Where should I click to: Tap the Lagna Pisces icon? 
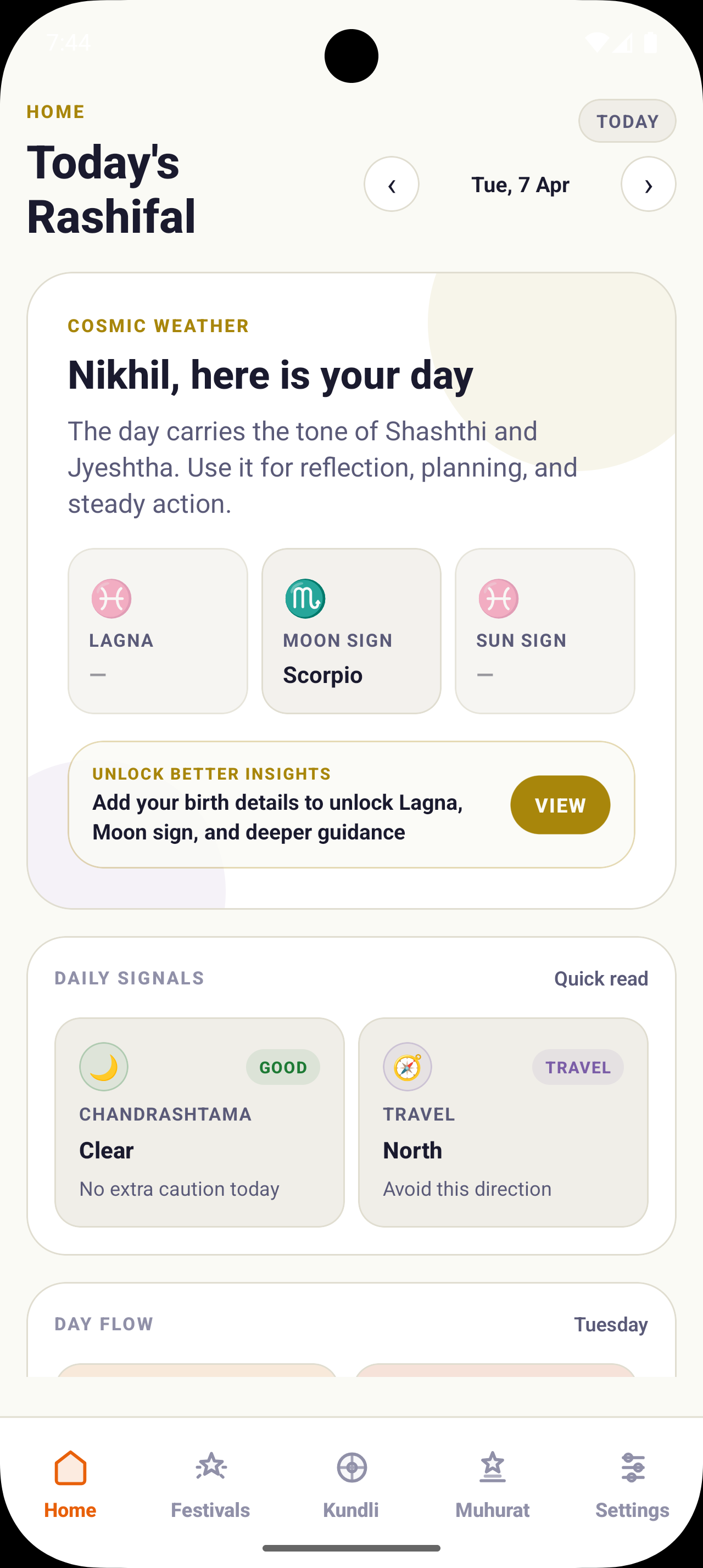coord(111,598)
